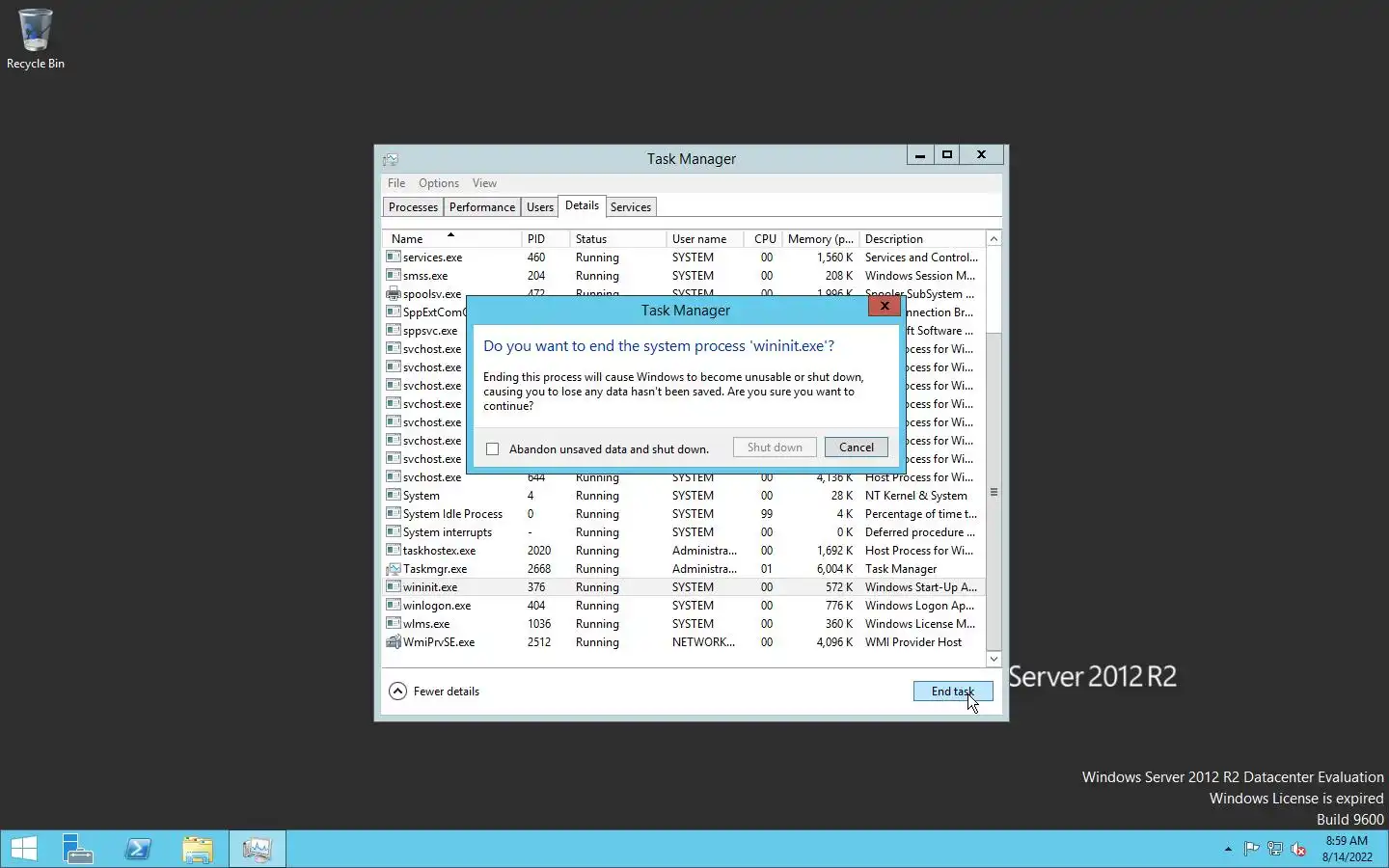Screen dimensions: 1389x868
Task: Minimize the Task Manager window
Action: tap(920, 154)
